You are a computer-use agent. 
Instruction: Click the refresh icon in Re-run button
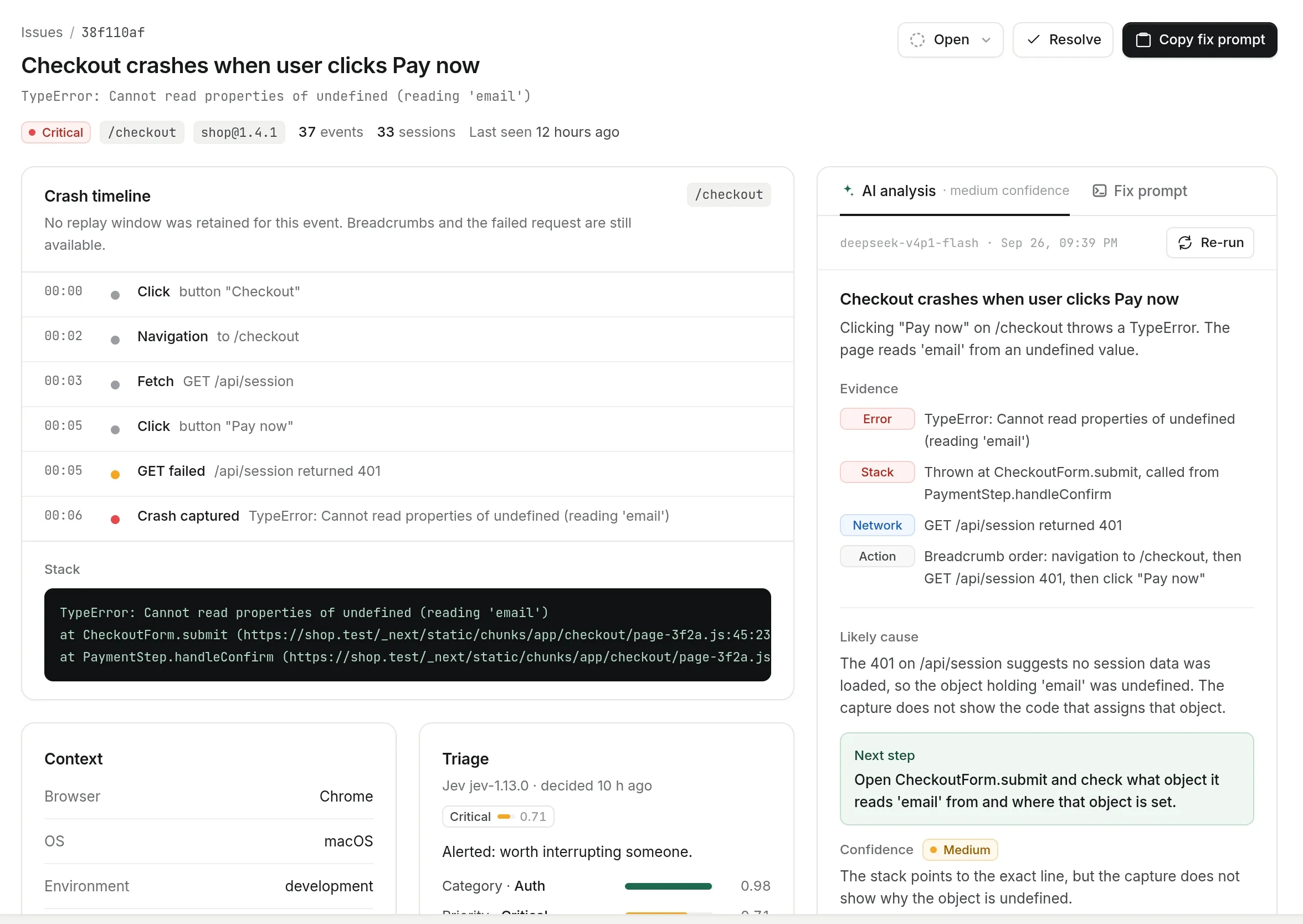[x=1184, y=243]
